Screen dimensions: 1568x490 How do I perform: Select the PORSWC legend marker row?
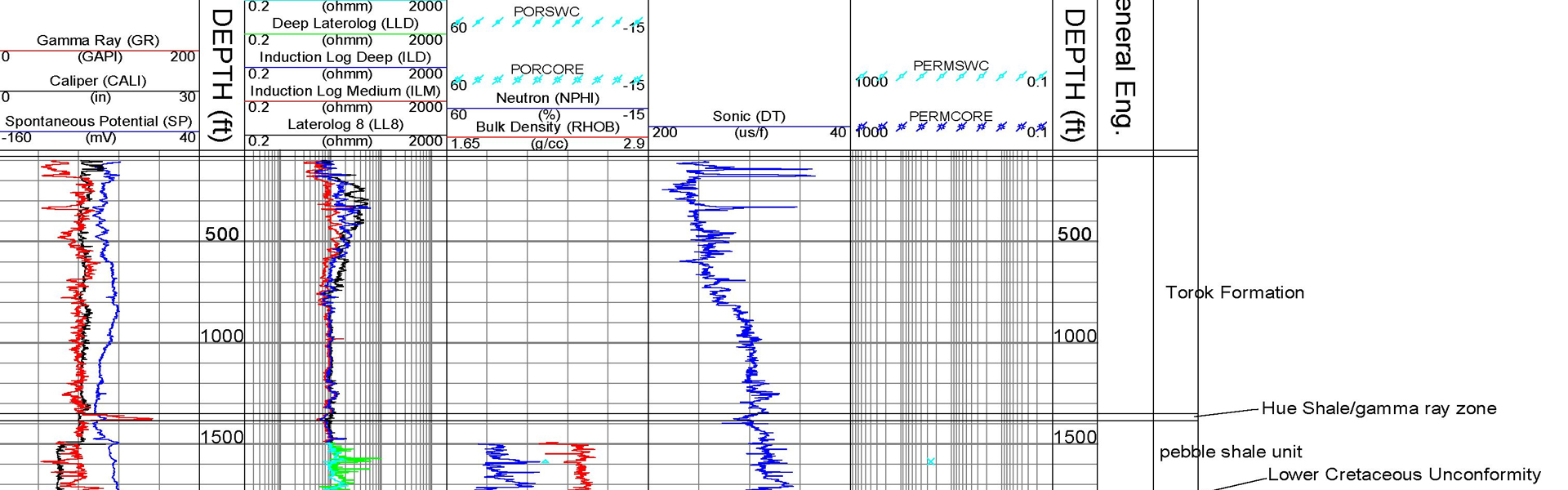pyautogui.click(x=547, y=23)
